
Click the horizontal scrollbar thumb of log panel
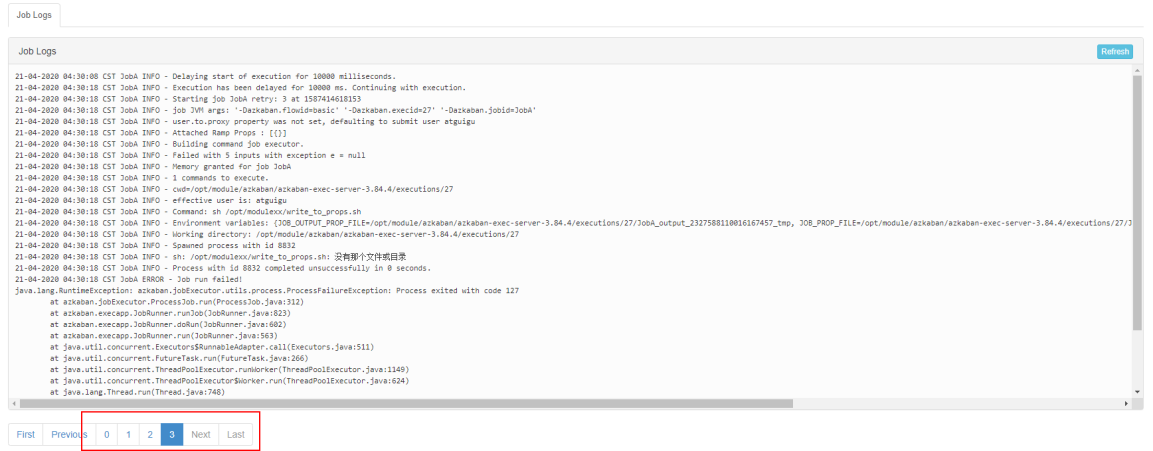coord(406,403)
